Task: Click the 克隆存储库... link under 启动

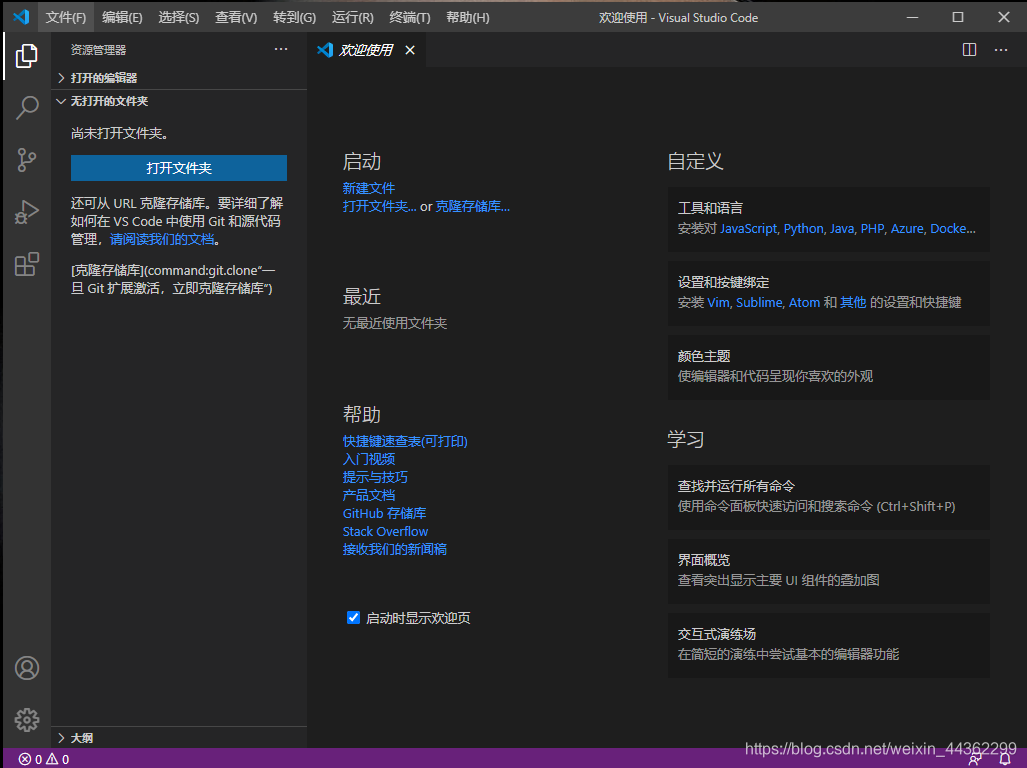Action: 472,206
